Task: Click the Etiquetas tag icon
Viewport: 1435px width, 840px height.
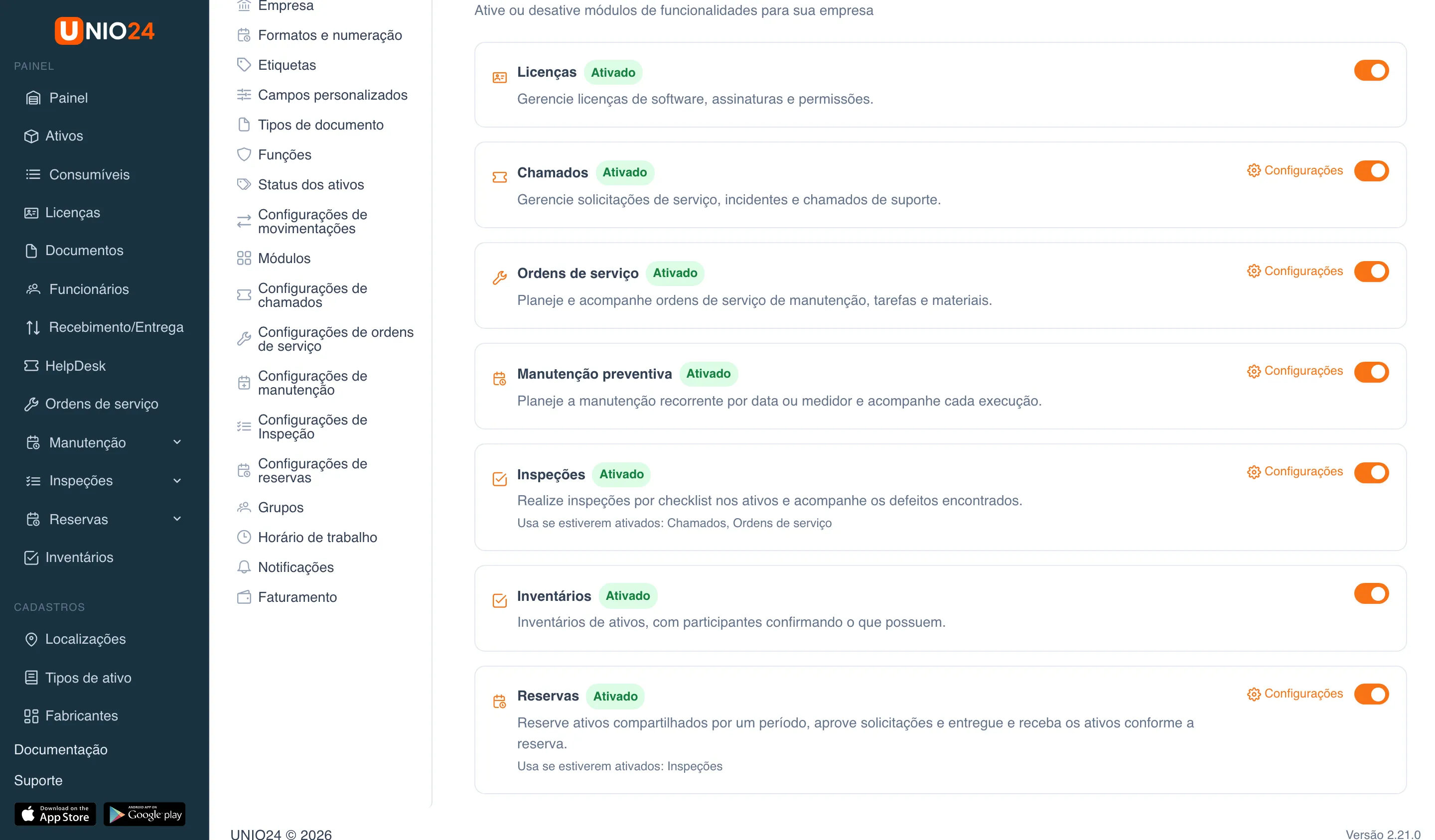Action: (244, 65)
